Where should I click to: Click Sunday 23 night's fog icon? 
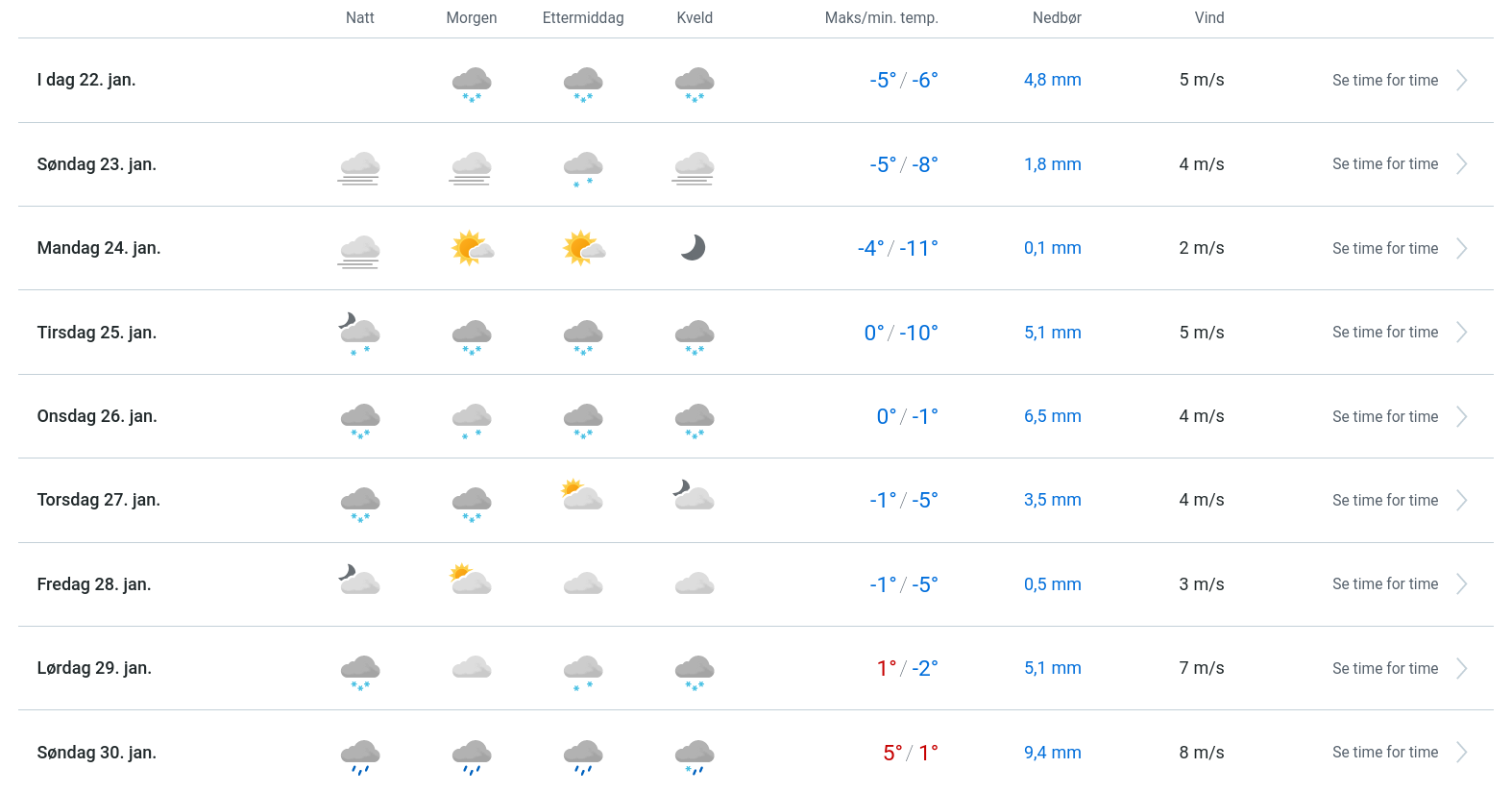(359, 167)
